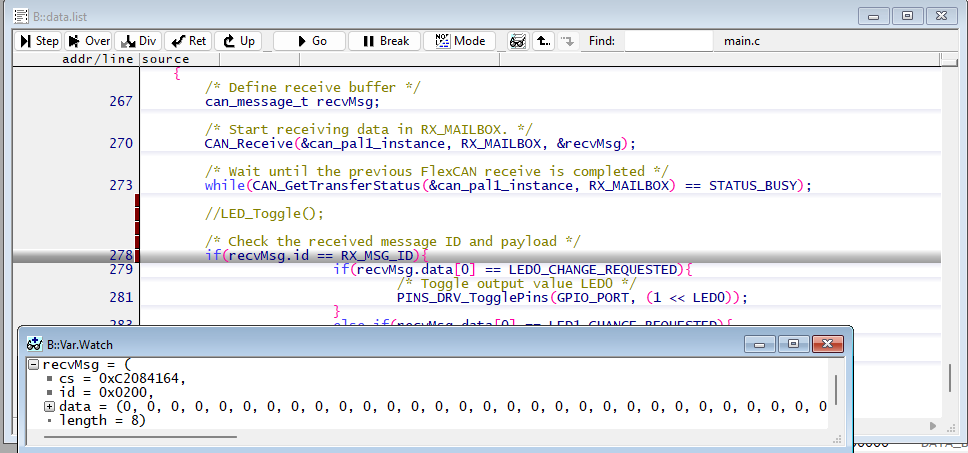Click line number 279 in the listing
Viewport: 968px width, 453px height.
point(121,270)
